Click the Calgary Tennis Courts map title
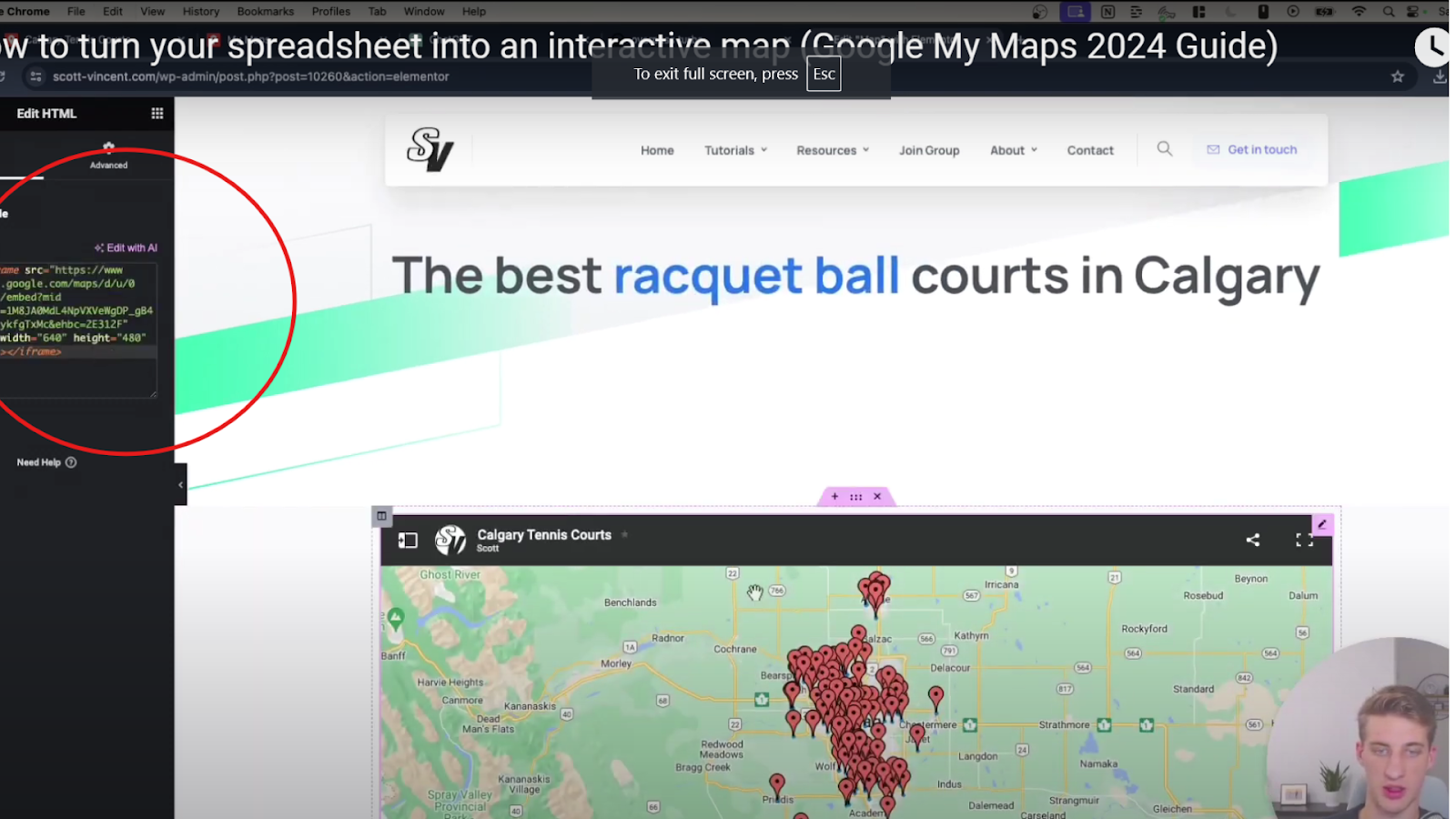Screen dimensions: 1456x819 pyautogui.click(x=544, y=535)
